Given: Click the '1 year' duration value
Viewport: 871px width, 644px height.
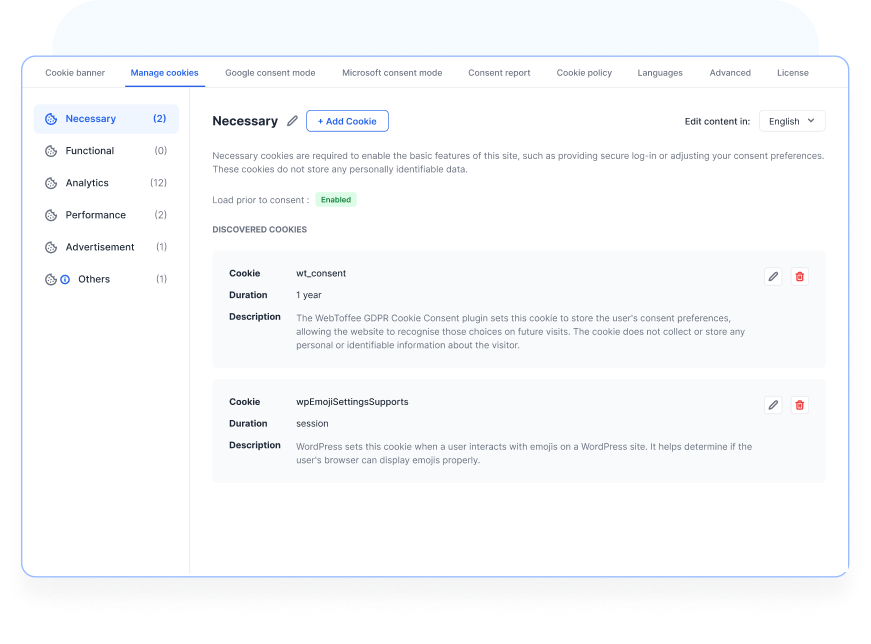Looking at the screenshot, I should coord(309,295).
